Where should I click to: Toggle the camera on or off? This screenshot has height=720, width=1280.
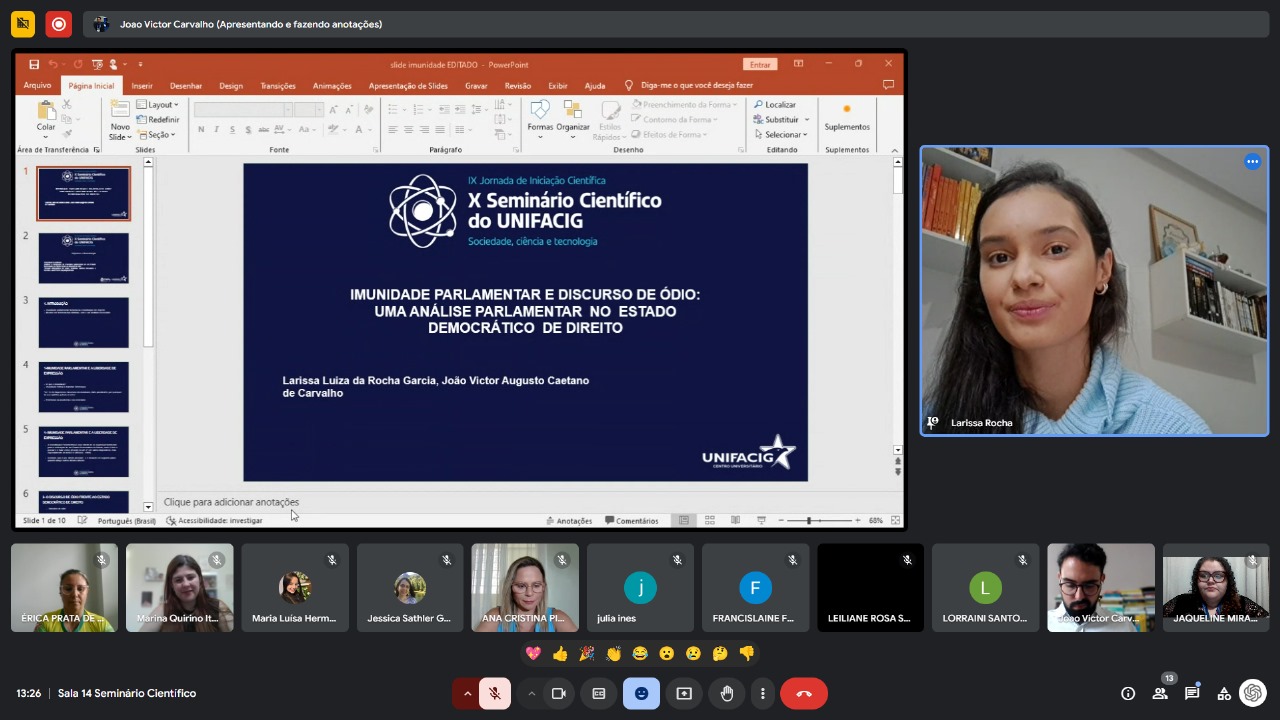point(559,693)
